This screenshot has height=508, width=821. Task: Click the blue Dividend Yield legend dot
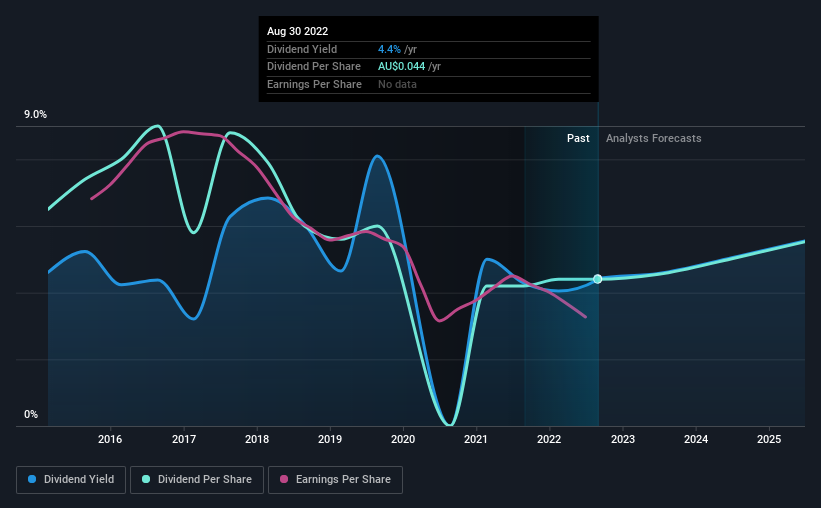point(32,479)
